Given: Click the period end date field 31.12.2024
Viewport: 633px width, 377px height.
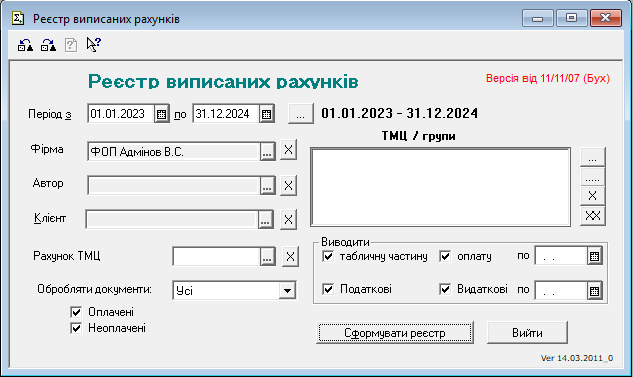Looking at the screenshot, I should tap(226, 114).
